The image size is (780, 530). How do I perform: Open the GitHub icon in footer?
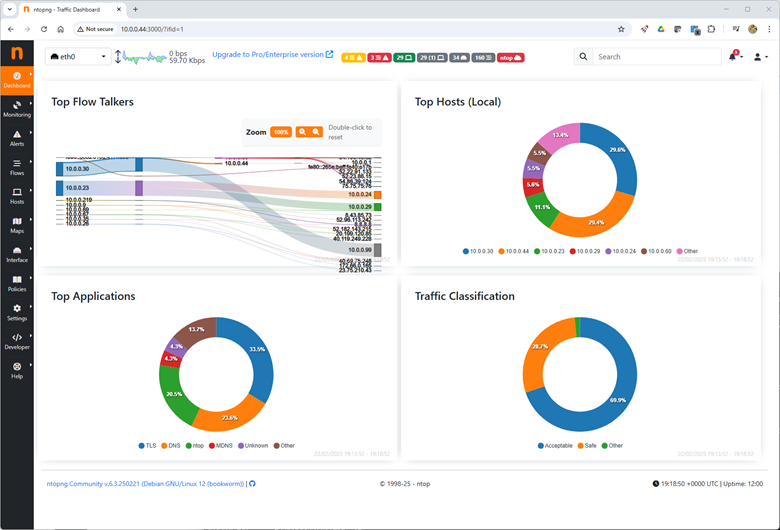pyautogui.click(x=252, y=484)
